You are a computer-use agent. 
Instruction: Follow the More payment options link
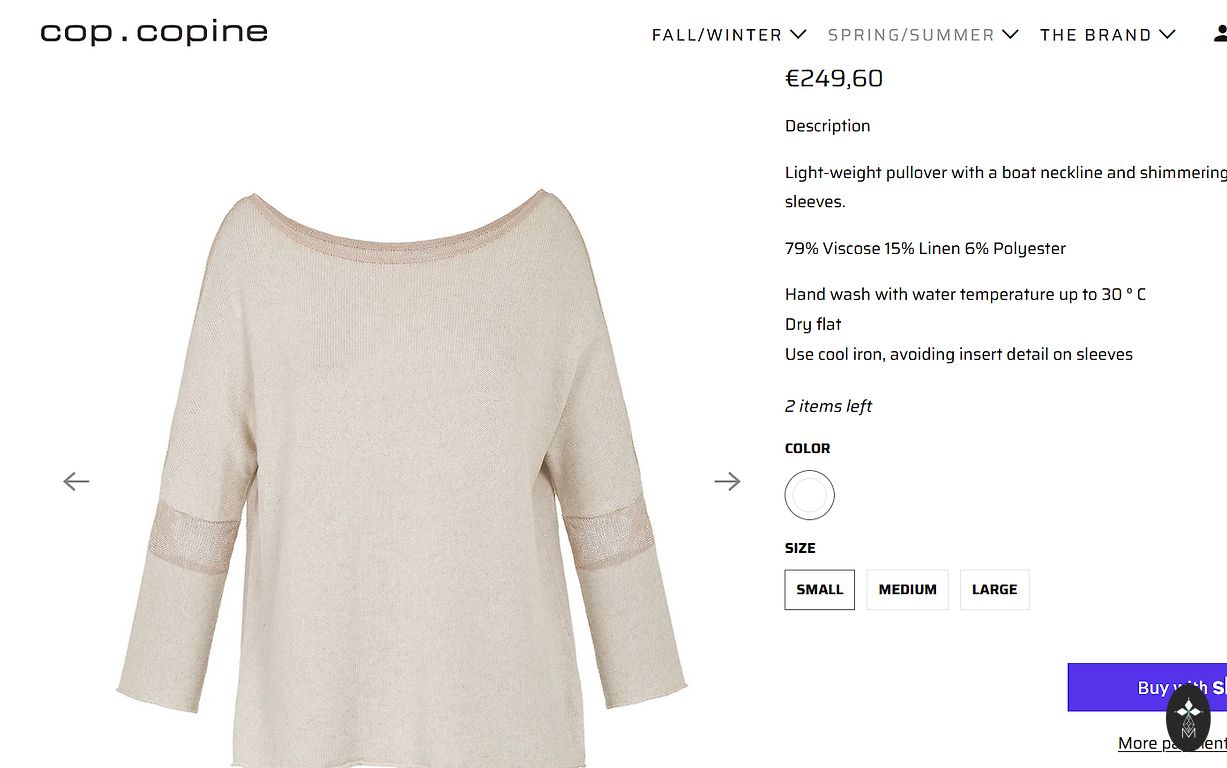(1172, 743)
